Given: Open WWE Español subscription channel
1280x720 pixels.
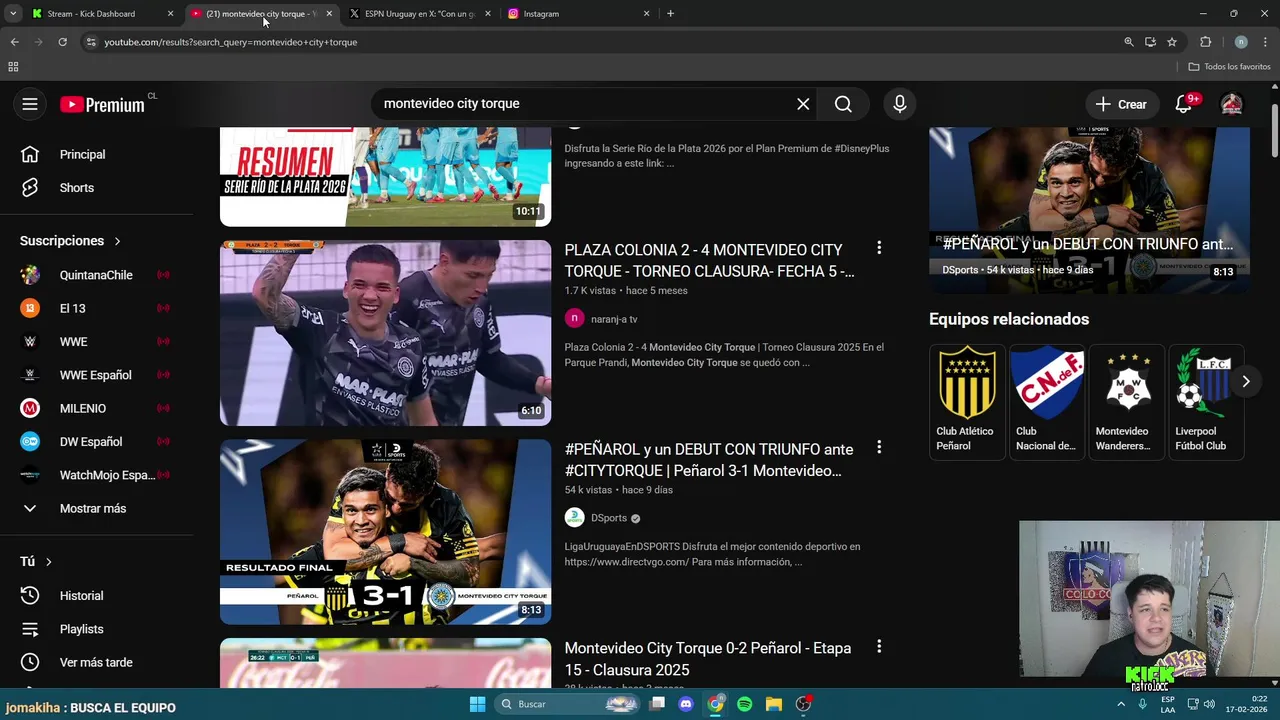Looking at the screenshot, I should (x=95, y=375).
